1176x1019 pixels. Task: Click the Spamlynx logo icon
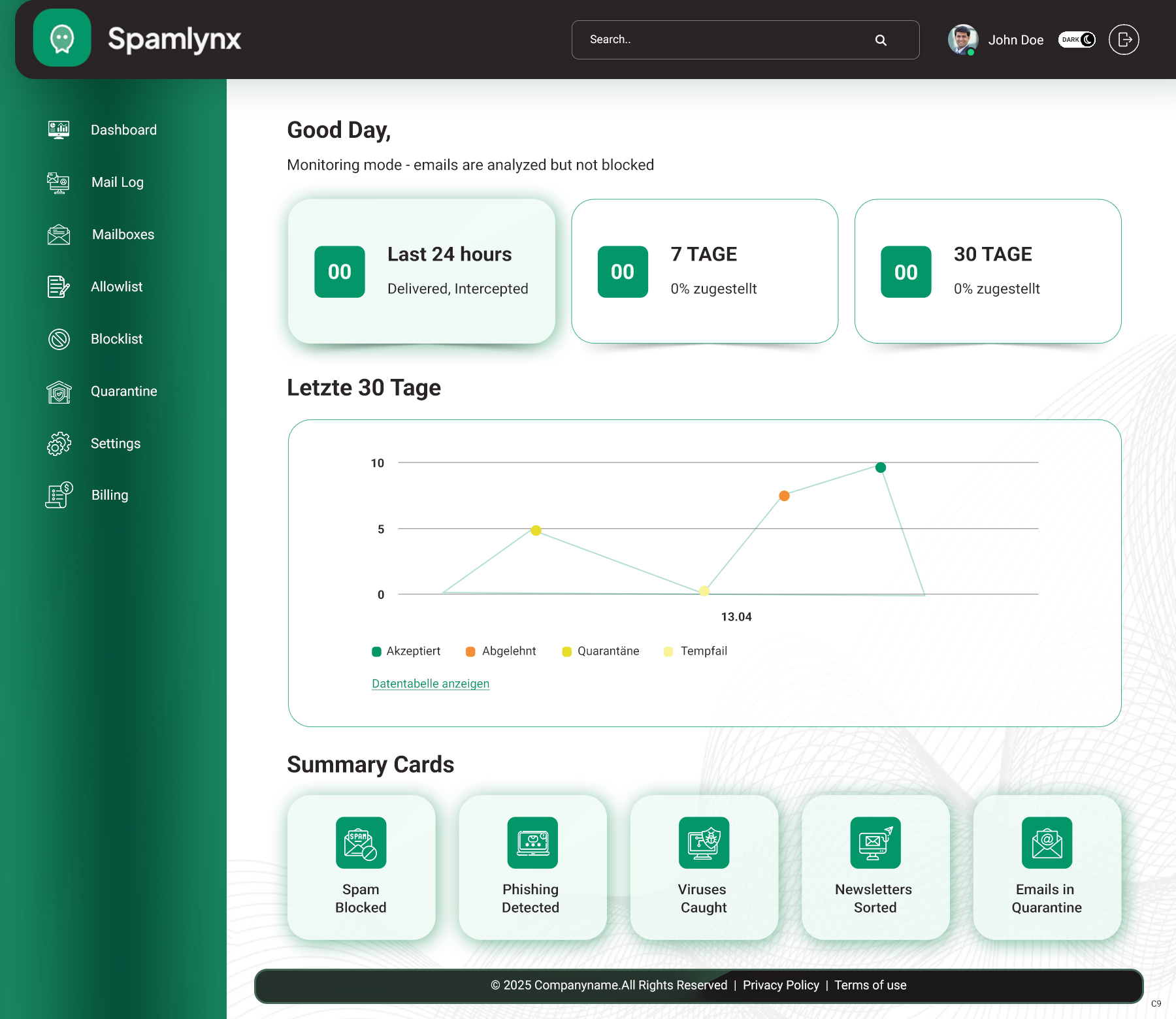point(62,38)
